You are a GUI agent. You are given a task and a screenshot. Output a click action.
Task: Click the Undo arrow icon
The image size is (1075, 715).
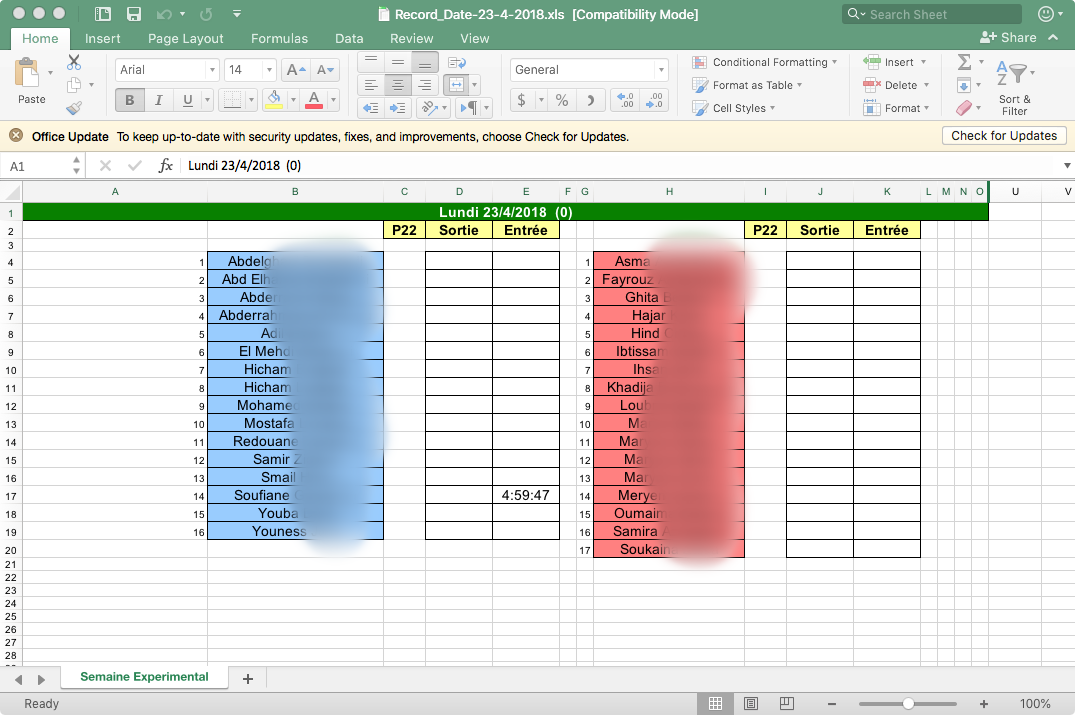click(x=165, y=14)
